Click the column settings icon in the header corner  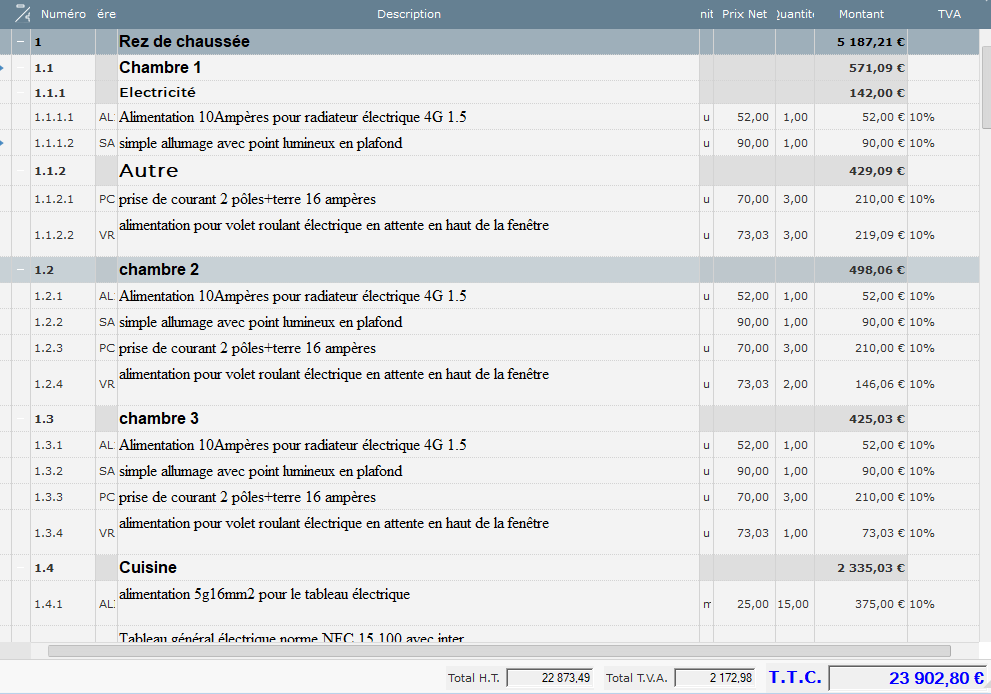coord(22,14)
